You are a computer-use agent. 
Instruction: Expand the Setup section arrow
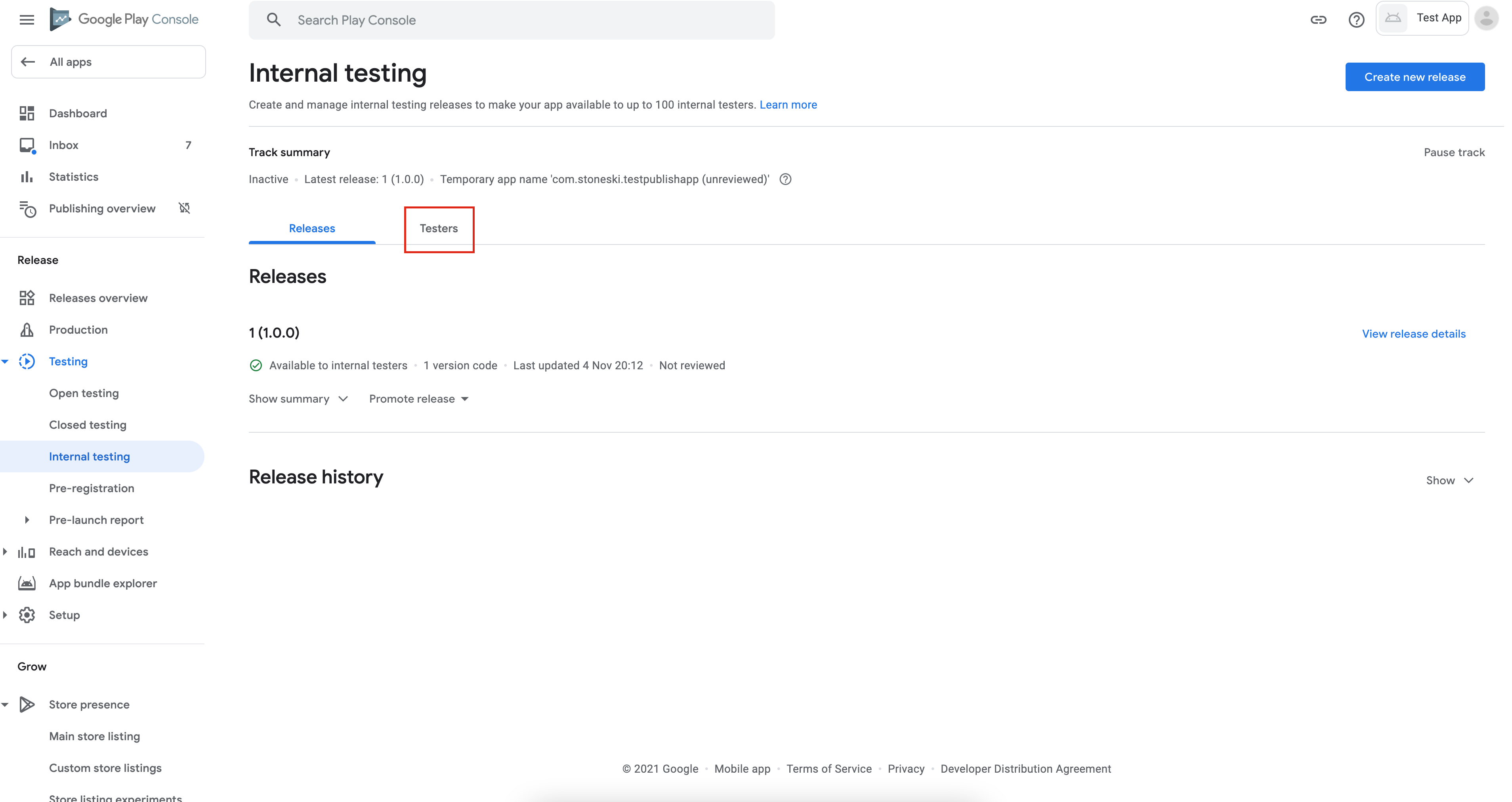pyautogui.click(x=5, y=615)
